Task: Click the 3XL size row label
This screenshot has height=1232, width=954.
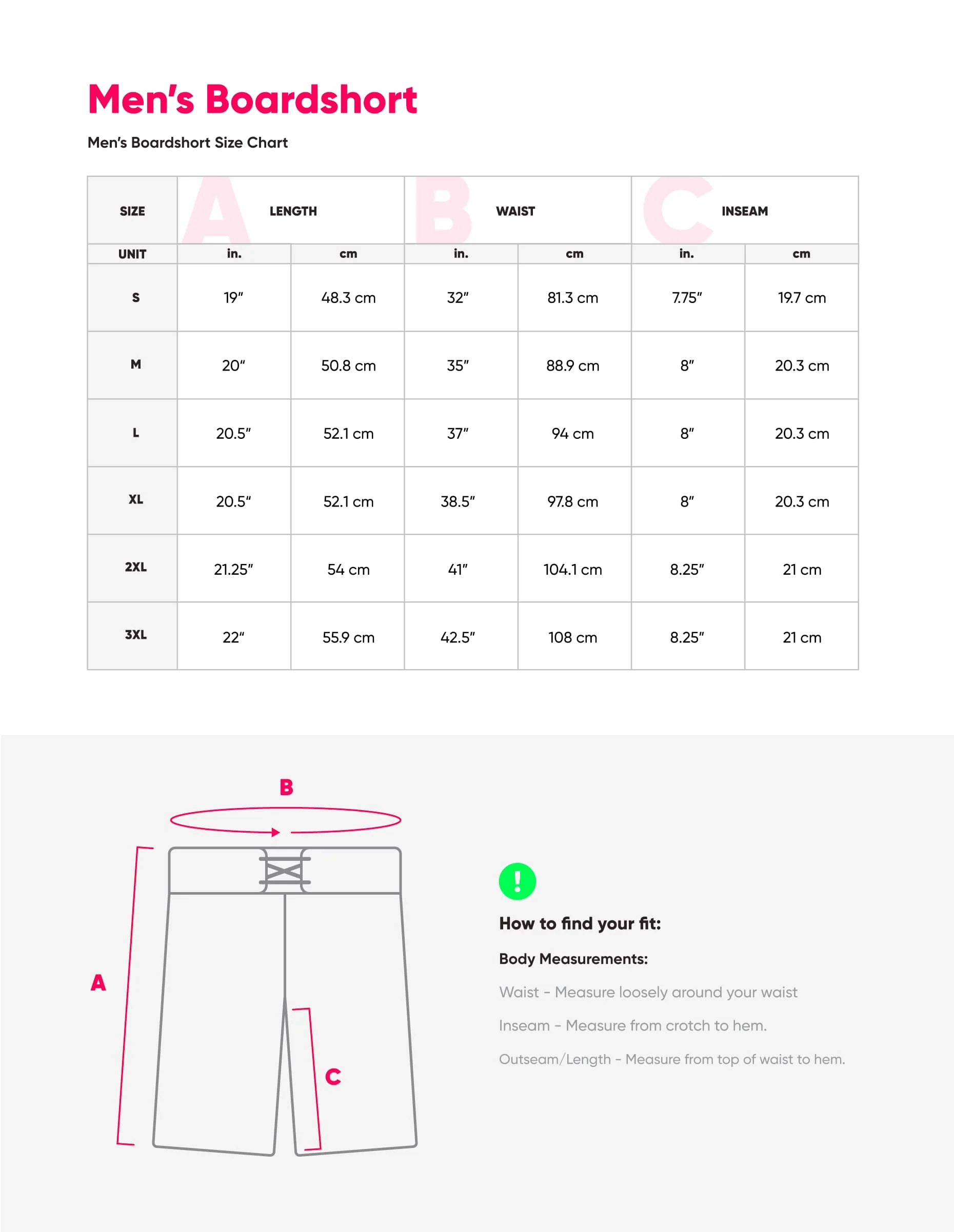Action: tap(135, 635)
